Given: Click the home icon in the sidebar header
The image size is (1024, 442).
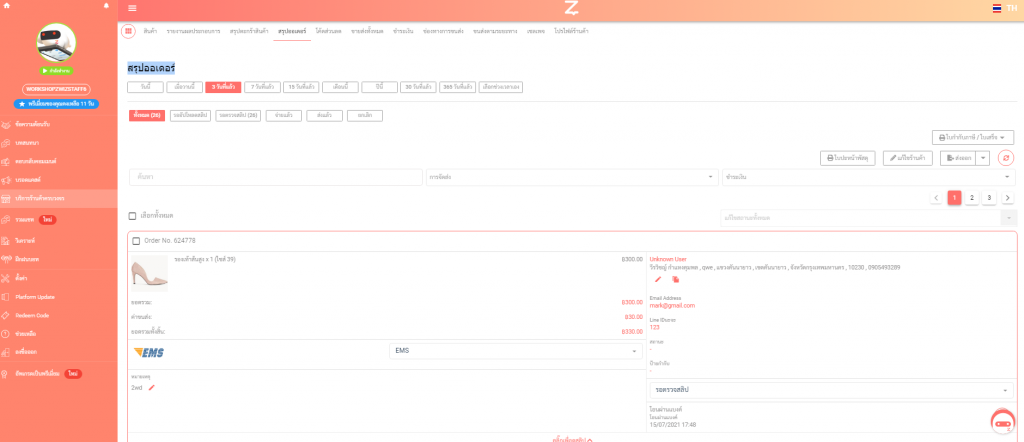Looking at the screenshot, I should (x=7, y=5).
